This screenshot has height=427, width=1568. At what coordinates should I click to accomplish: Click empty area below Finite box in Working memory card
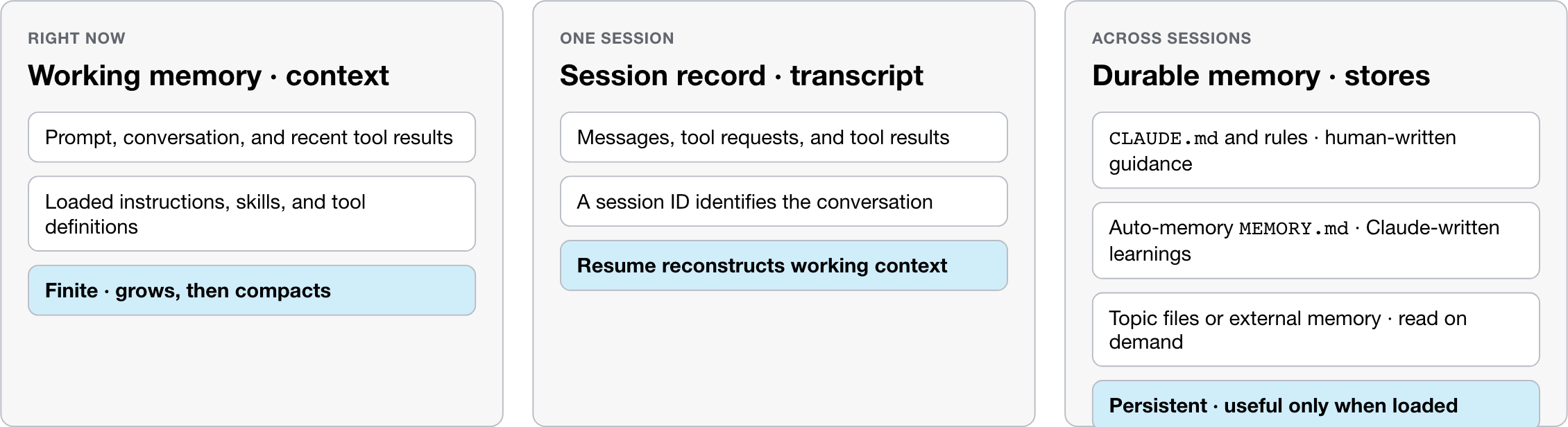(x=252, y=371)
